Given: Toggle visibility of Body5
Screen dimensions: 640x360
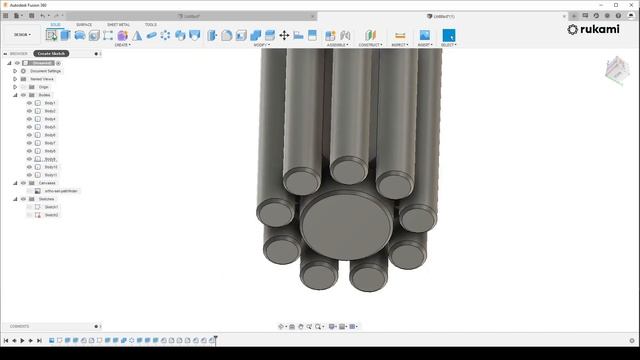Looking at the screenshot, I should [29, 127].
